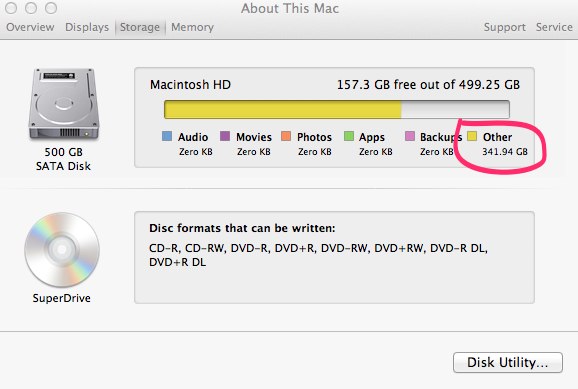578x389 pixels.
Task: Switch to the Overview tab
Action: (30, 27)
